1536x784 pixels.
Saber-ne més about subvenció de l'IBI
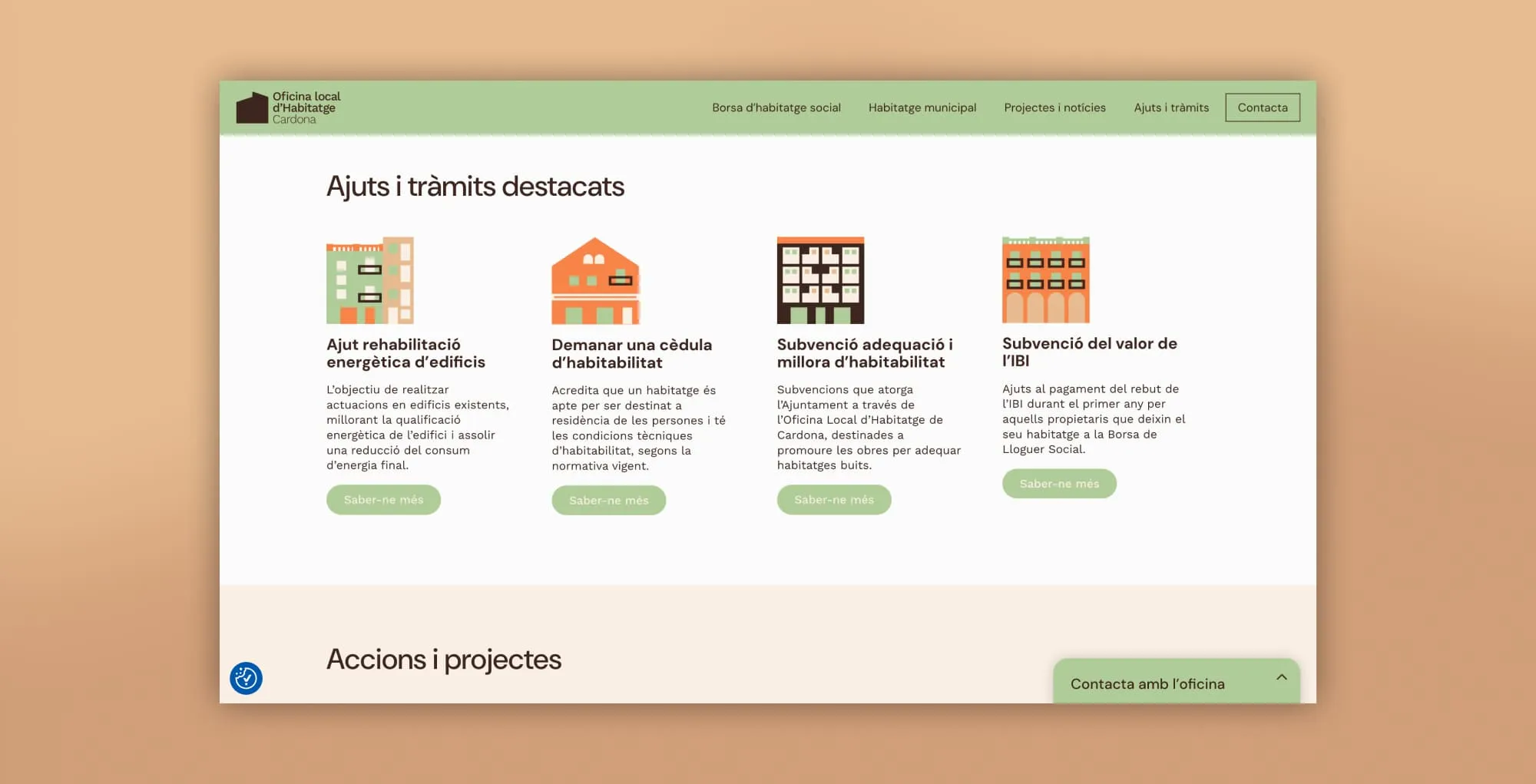1059,484
